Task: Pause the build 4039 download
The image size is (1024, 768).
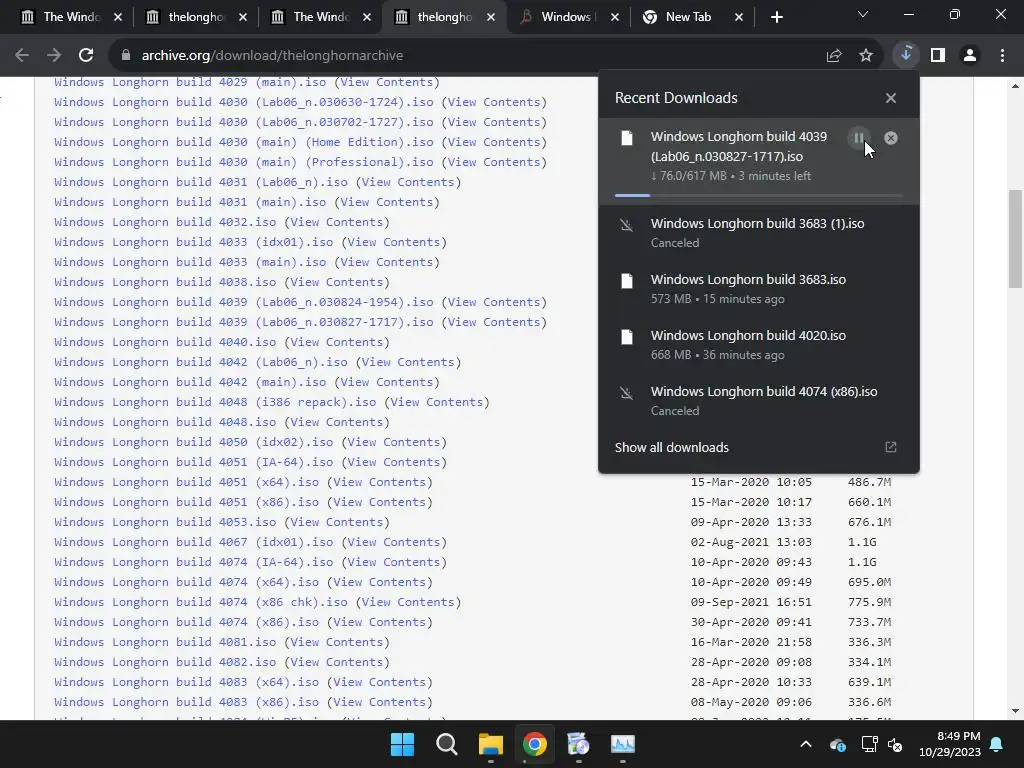Action: (x=859, y=138)
